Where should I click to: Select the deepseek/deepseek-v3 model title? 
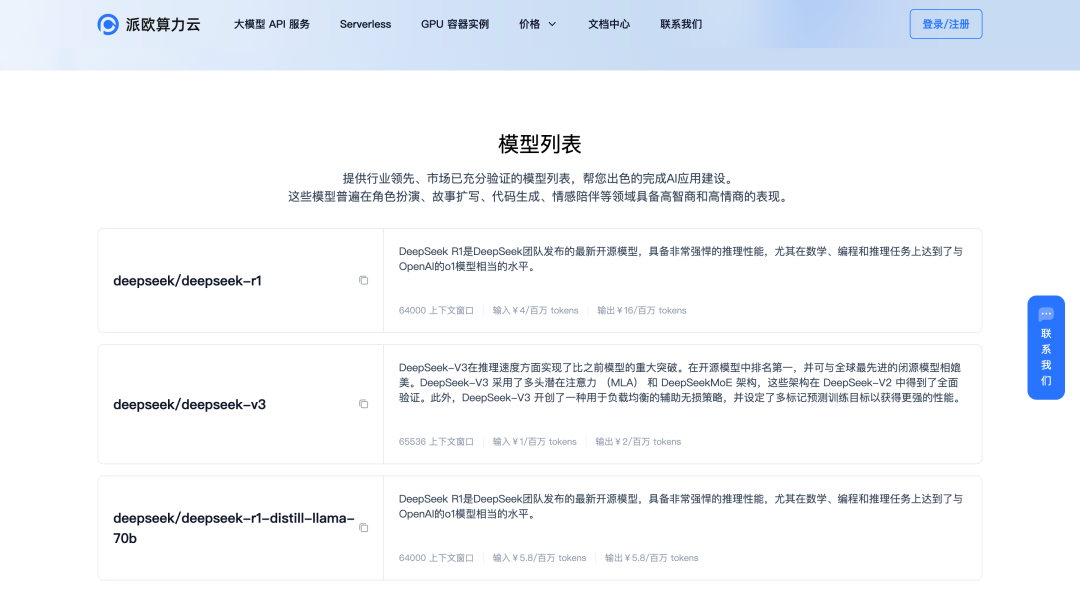pyautogui.click(x=189, y=405)
